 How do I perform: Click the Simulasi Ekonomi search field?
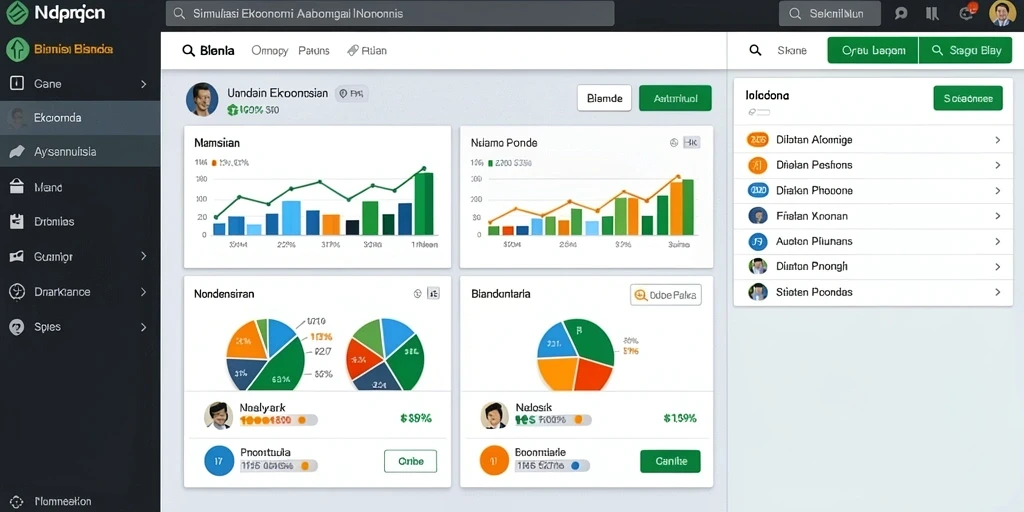390,13
